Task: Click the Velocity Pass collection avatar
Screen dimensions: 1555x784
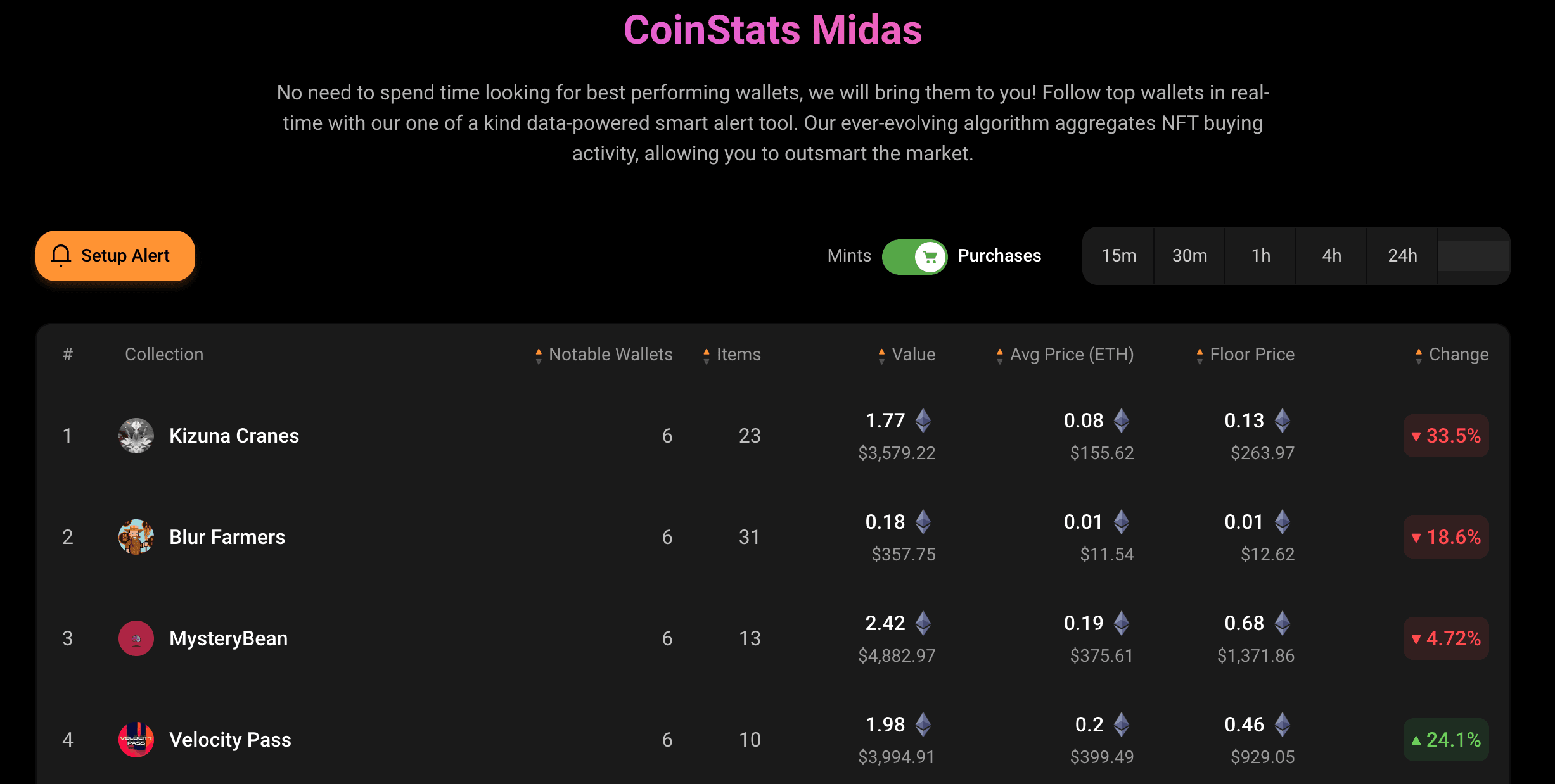Action: point(136,740)
